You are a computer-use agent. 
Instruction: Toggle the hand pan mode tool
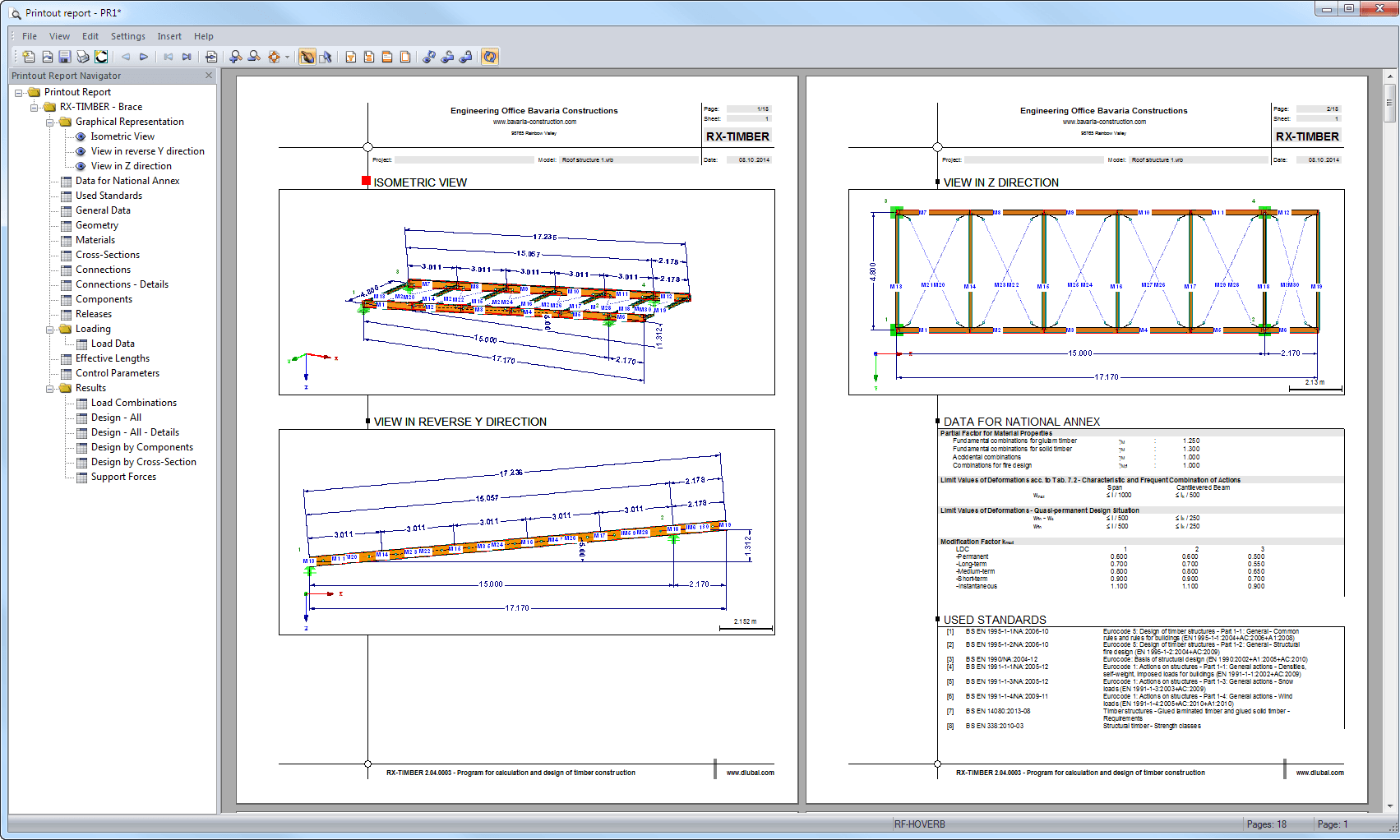[x=307, y=57]
